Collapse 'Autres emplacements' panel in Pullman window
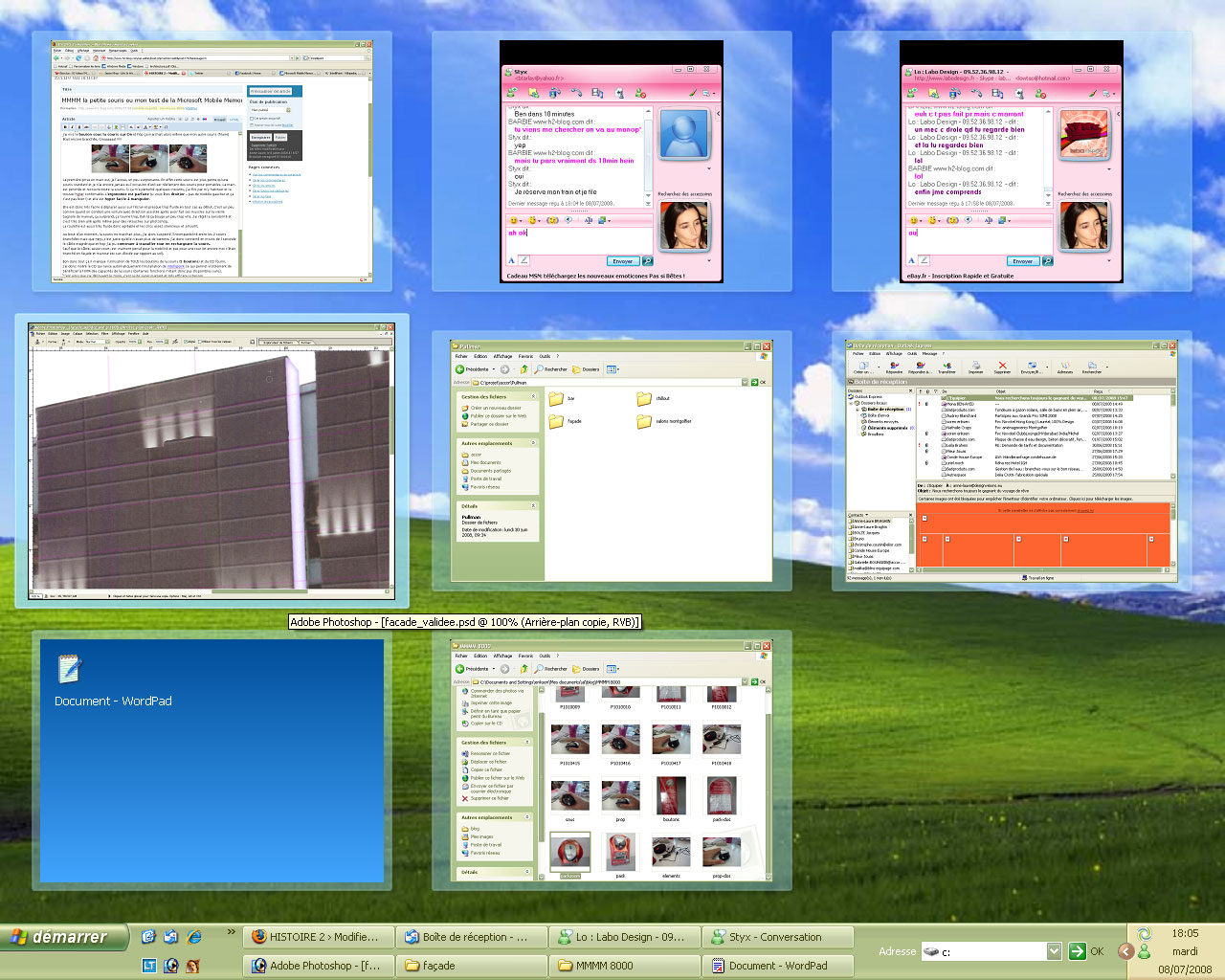This screenshot has width=1225, height=980. click(x=533, y=443)
